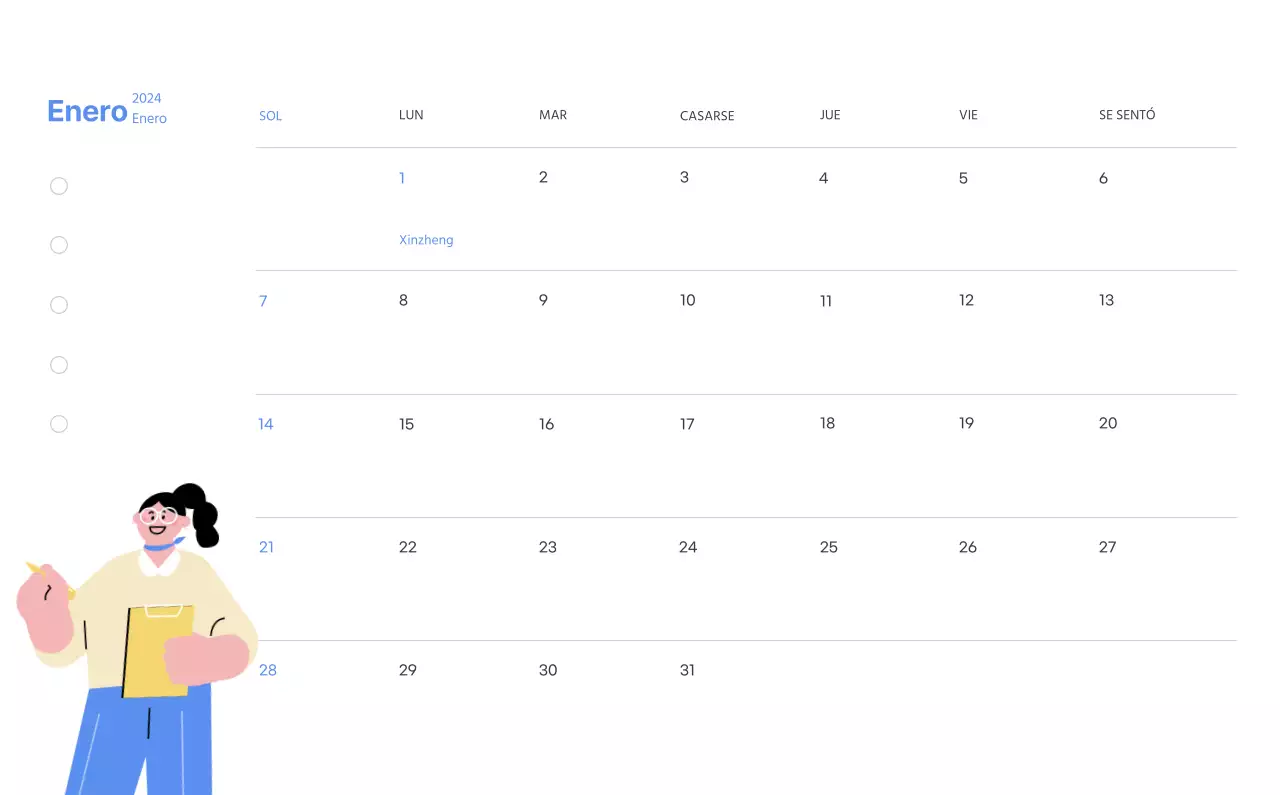The image size is (1280, 795).
Task: Select the third circle in the left sidebar
Action: 59,305
